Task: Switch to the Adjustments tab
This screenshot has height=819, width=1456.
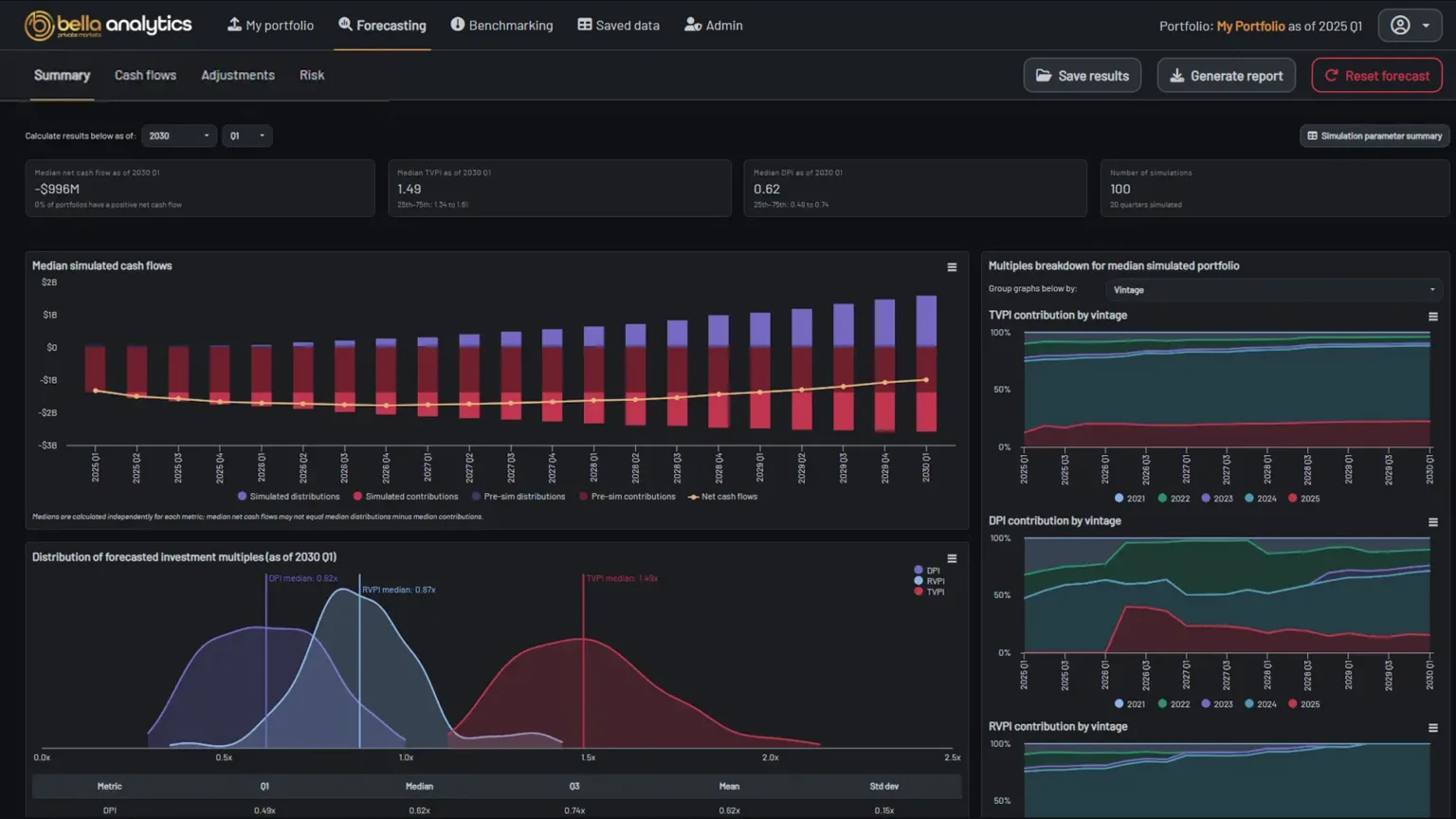Action: (238, 75)
